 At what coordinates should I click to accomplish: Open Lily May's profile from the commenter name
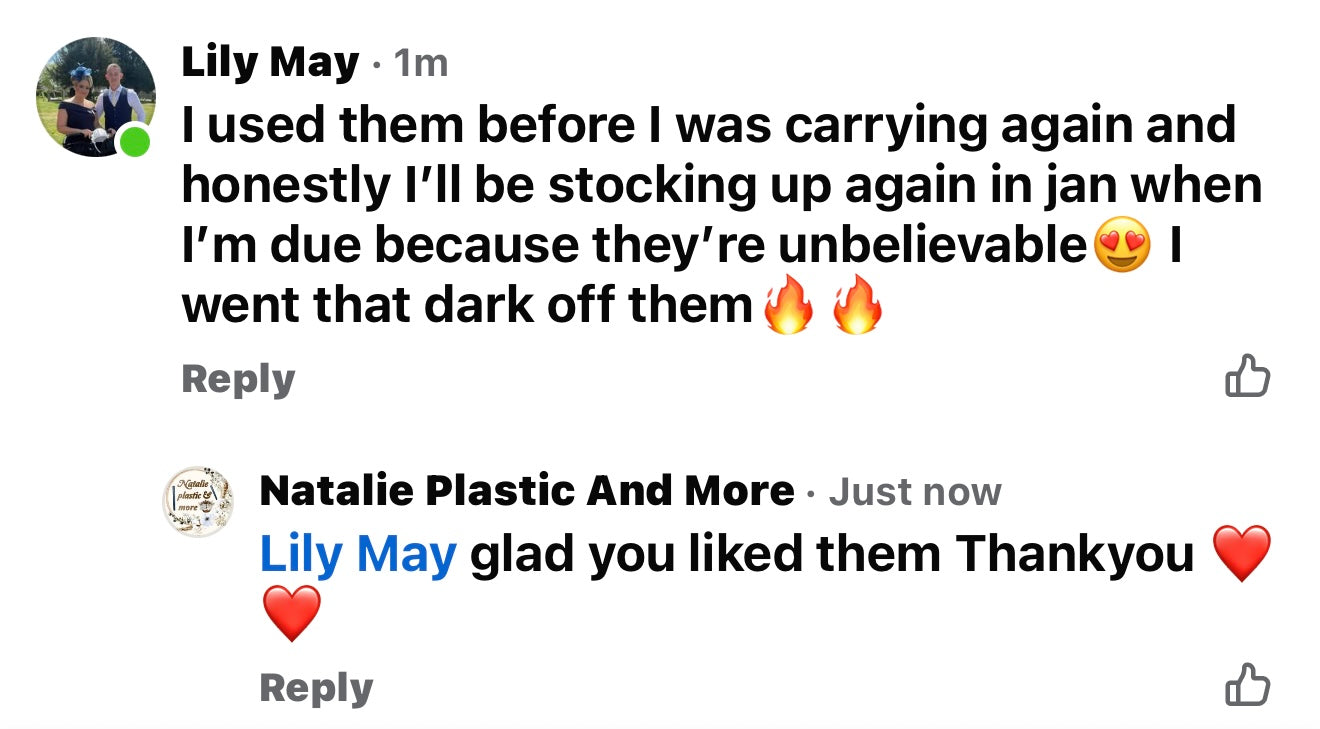[269, 64]
